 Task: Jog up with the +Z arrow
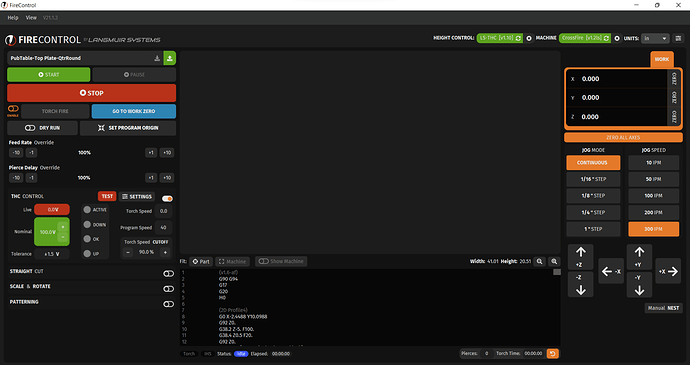pos(580,257)
